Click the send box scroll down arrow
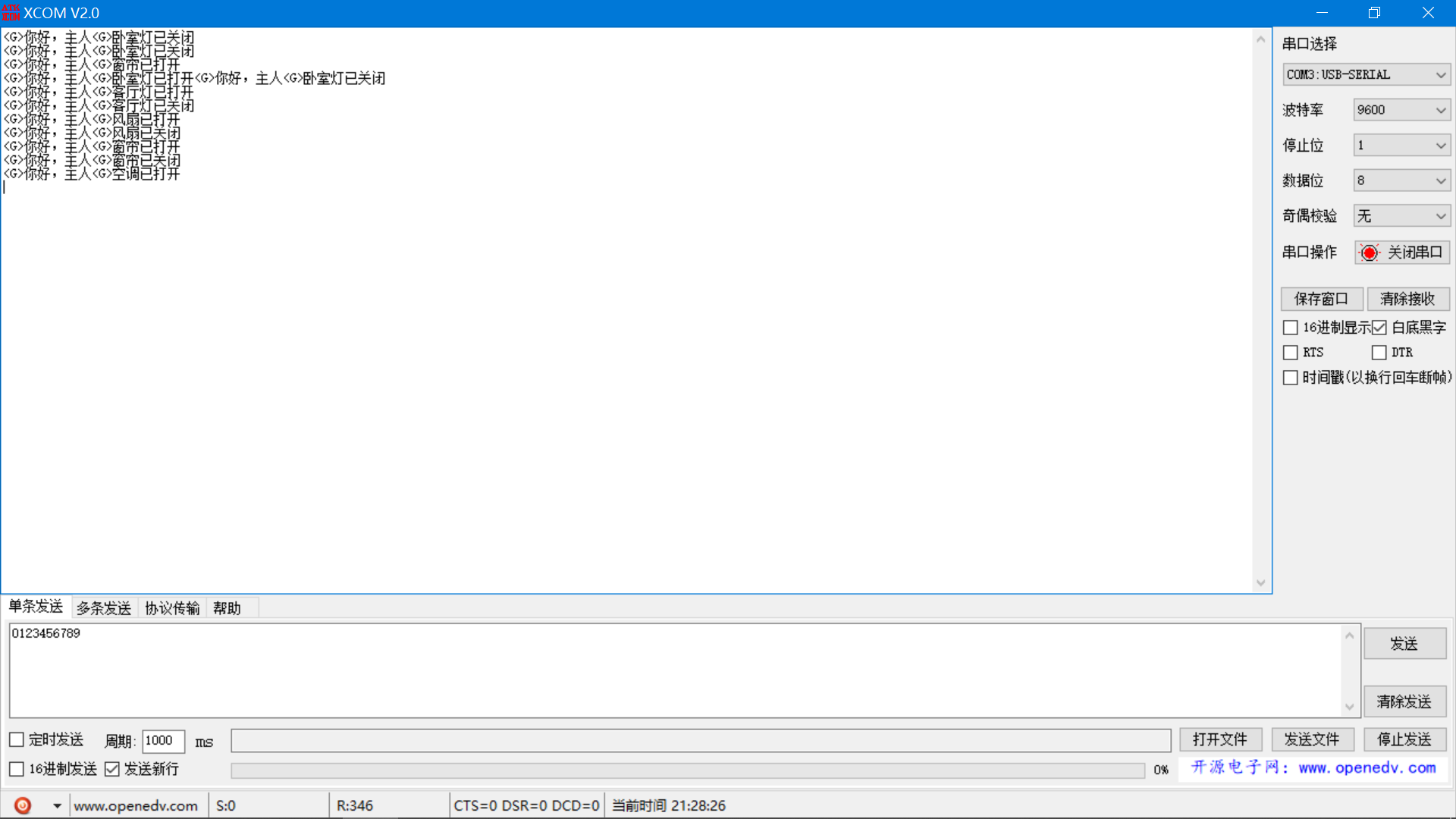 click(1349, 707)
